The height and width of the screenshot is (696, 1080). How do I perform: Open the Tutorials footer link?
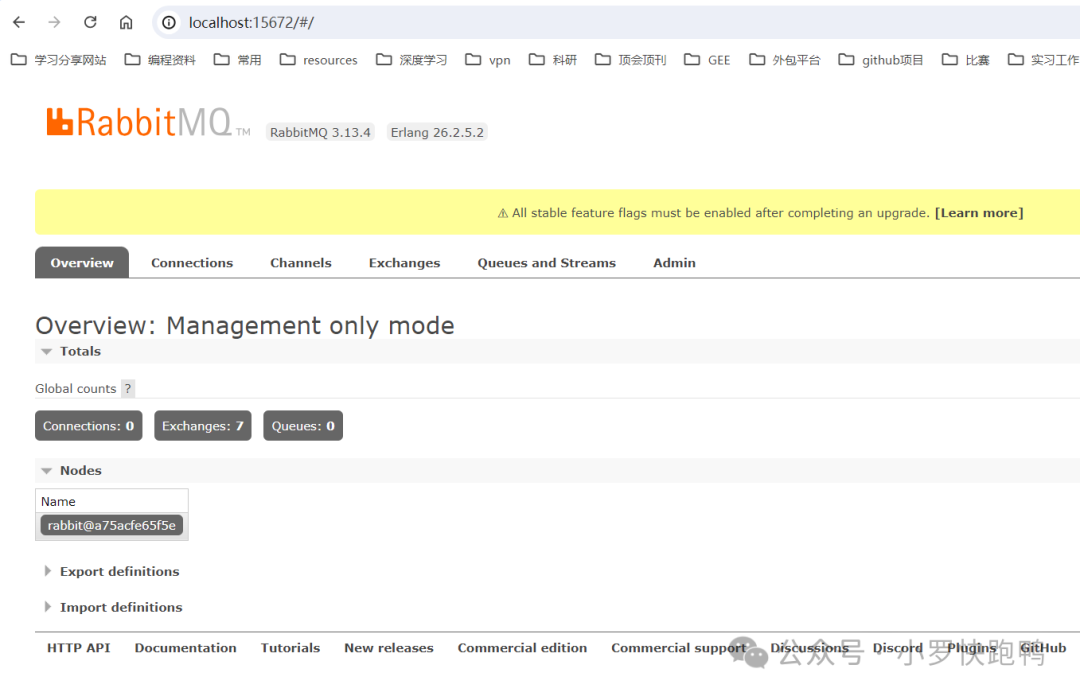[x=291, y=648]
